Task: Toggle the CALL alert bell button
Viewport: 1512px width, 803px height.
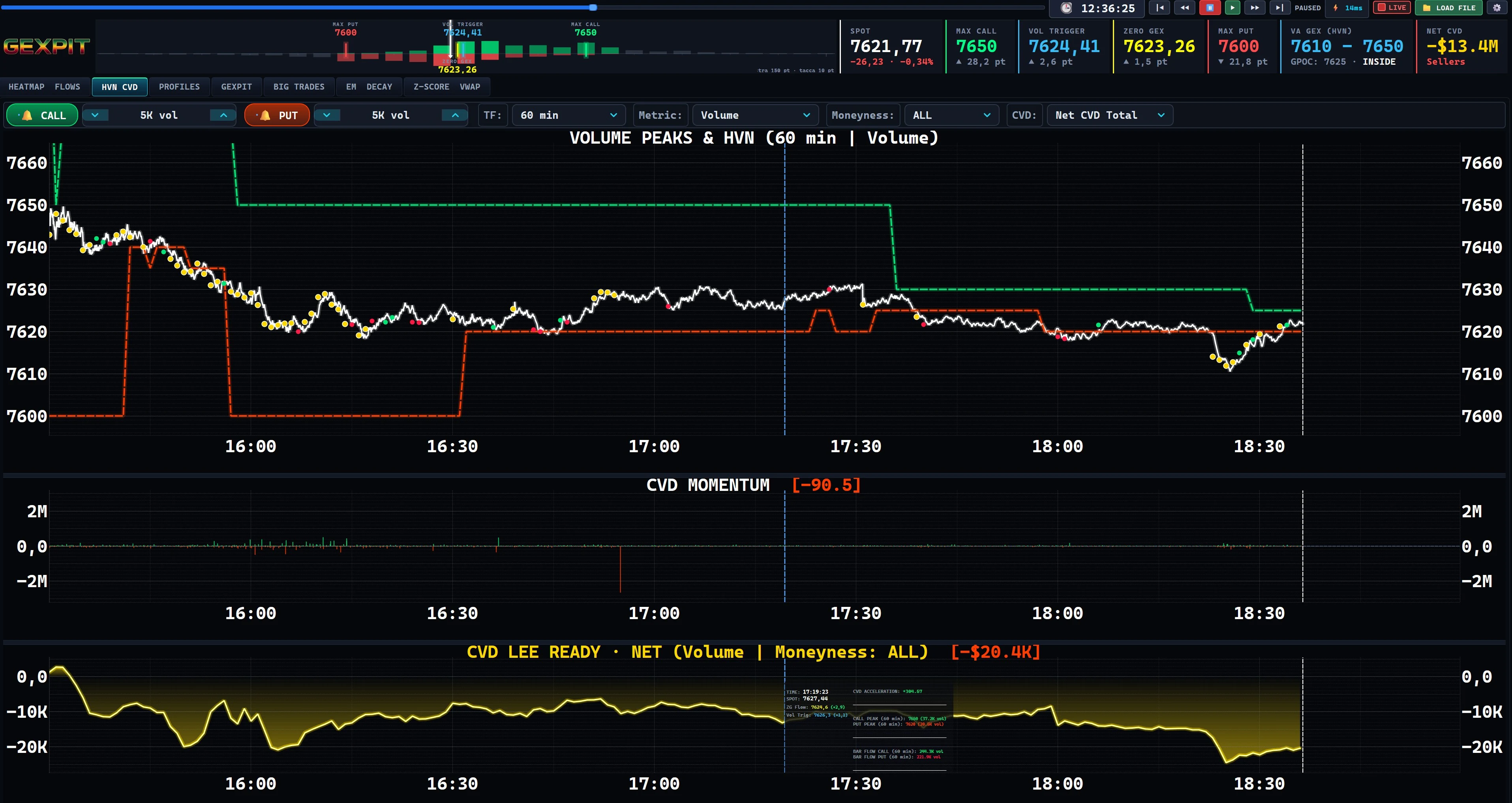Action: click(x=42, y=115)
